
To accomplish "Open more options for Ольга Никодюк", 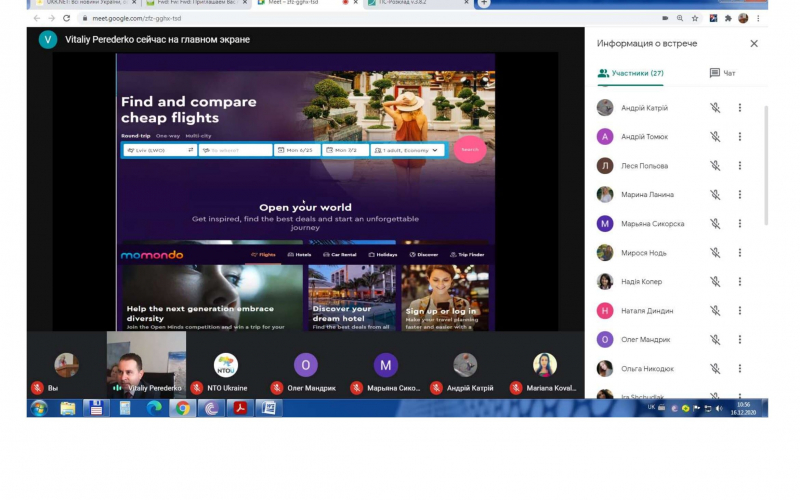I will point(740,368).
